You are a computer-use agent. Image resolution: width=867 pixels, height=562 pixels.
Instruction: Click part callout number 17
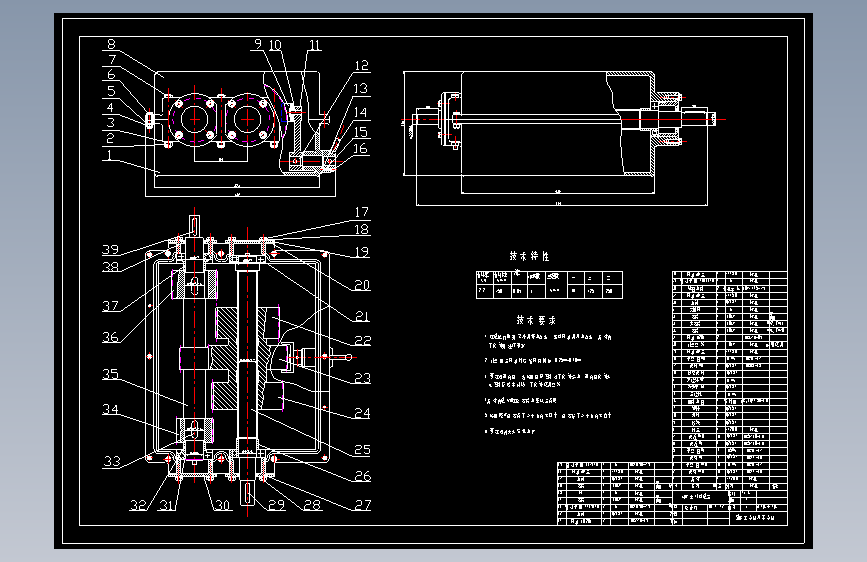click(x=362, y=212)
